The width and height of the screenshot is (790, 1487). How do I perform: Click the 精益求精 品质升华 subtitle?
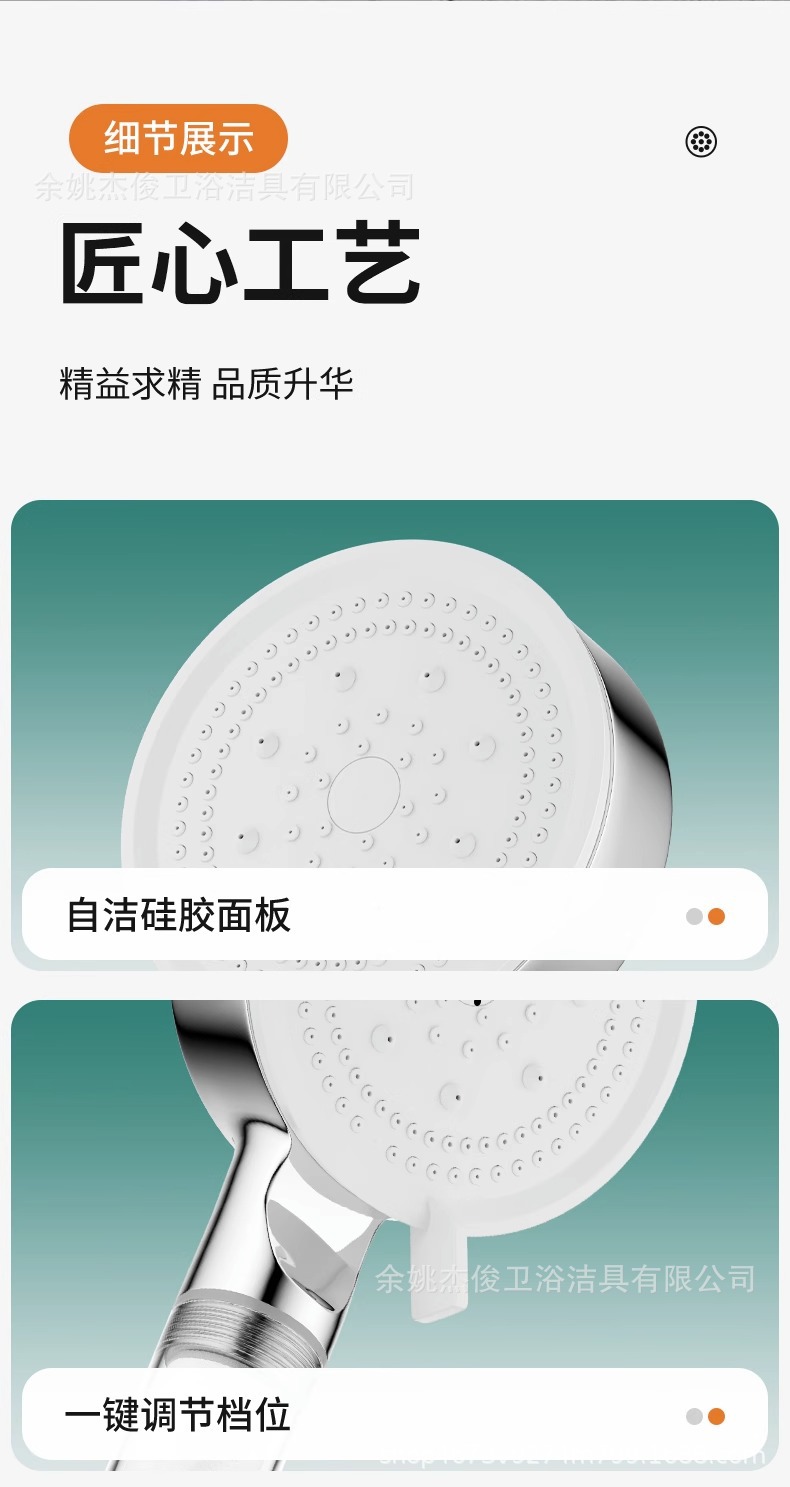pyautogui.click(x=206, y=384)
